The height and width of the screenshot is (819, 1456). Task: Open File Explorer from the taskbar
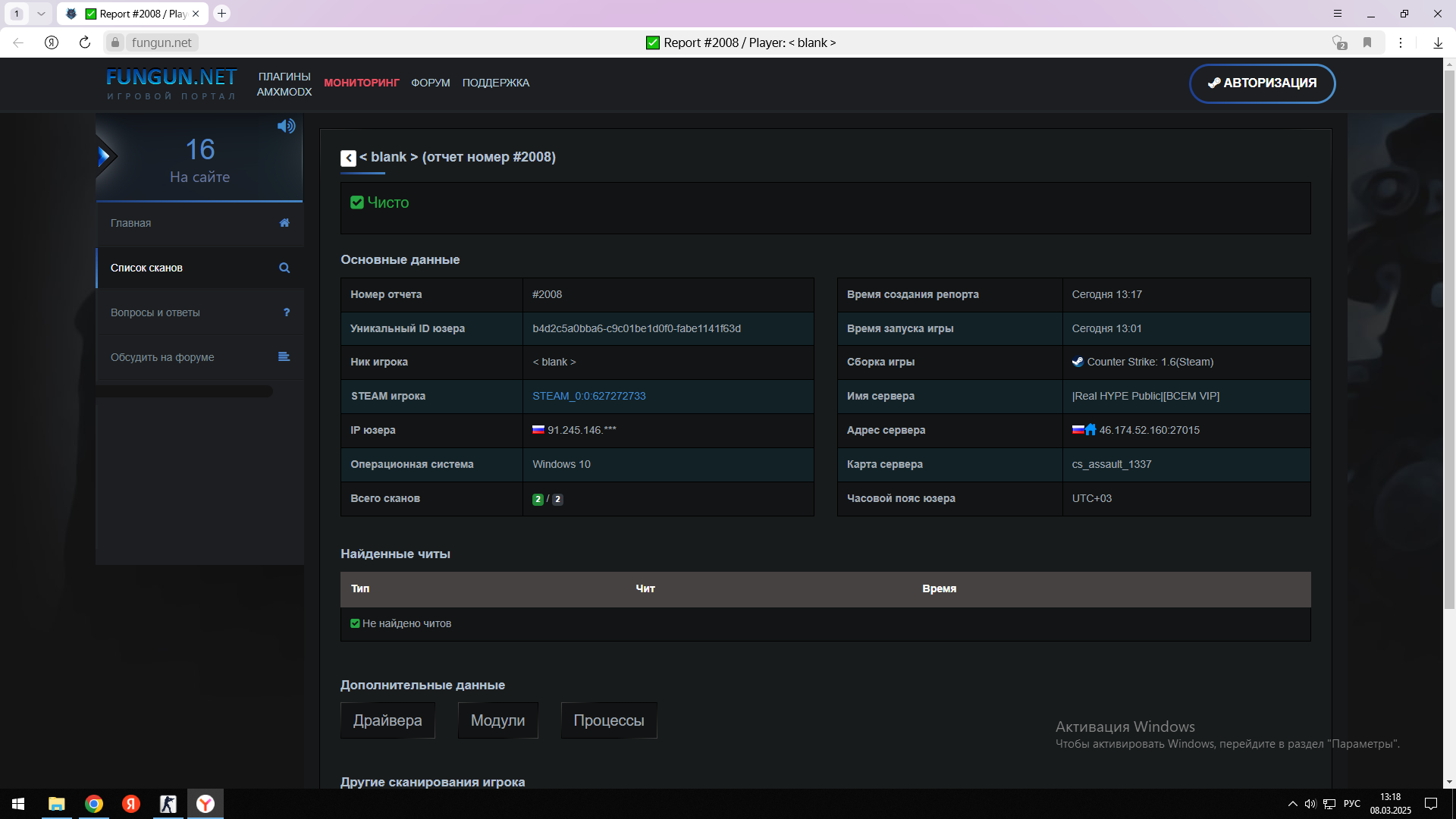click(57, 804)
